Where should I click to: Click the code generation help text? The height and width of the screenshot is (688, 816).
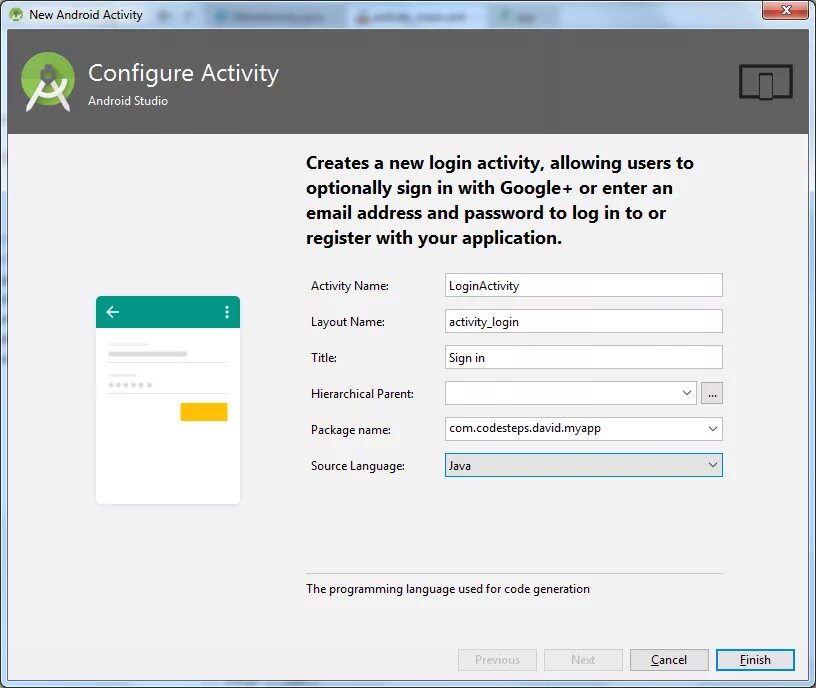point(448,589)
